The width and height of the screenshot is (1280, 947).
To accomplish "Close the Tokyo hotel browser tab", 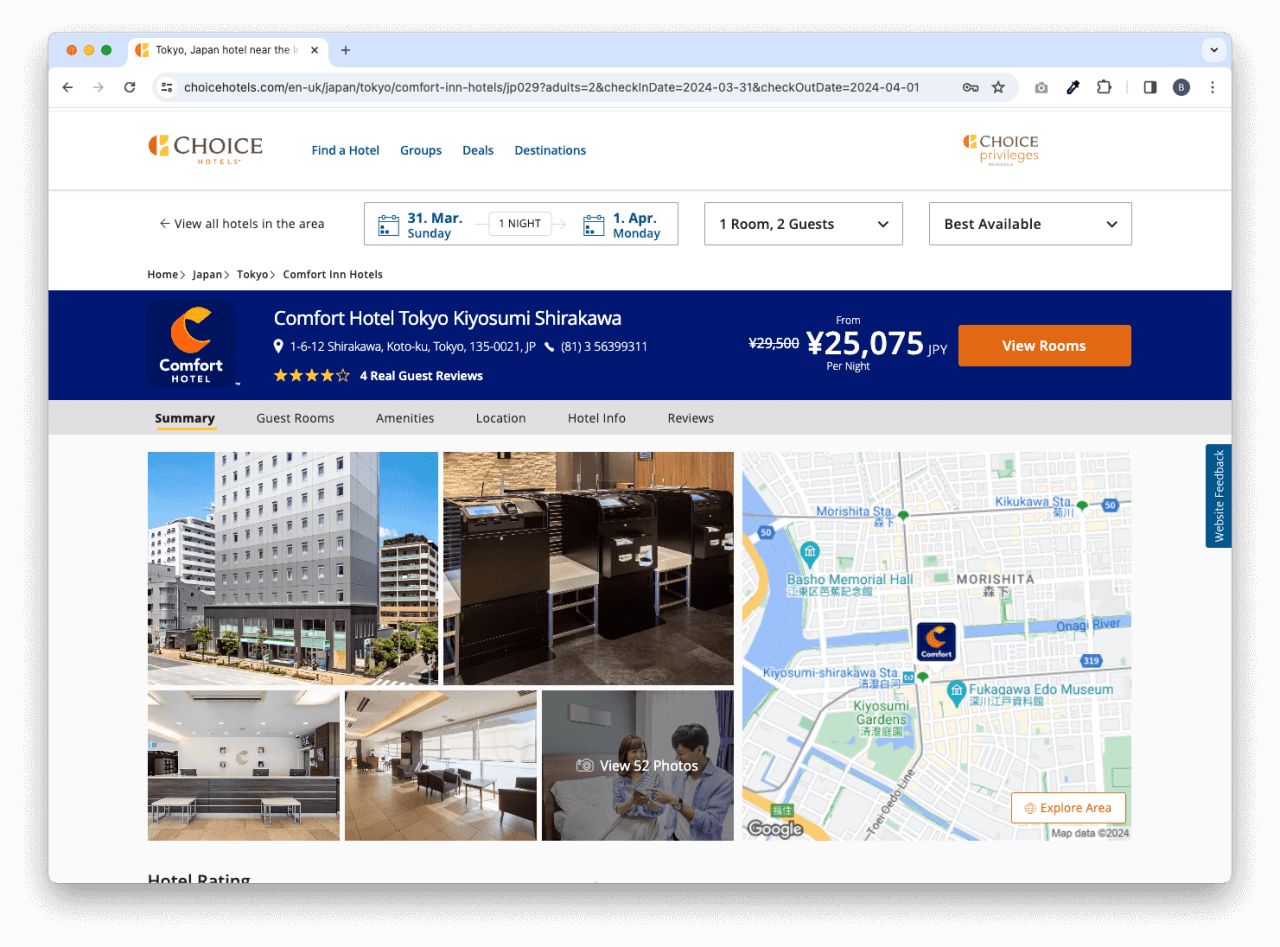I will [314, 50].
